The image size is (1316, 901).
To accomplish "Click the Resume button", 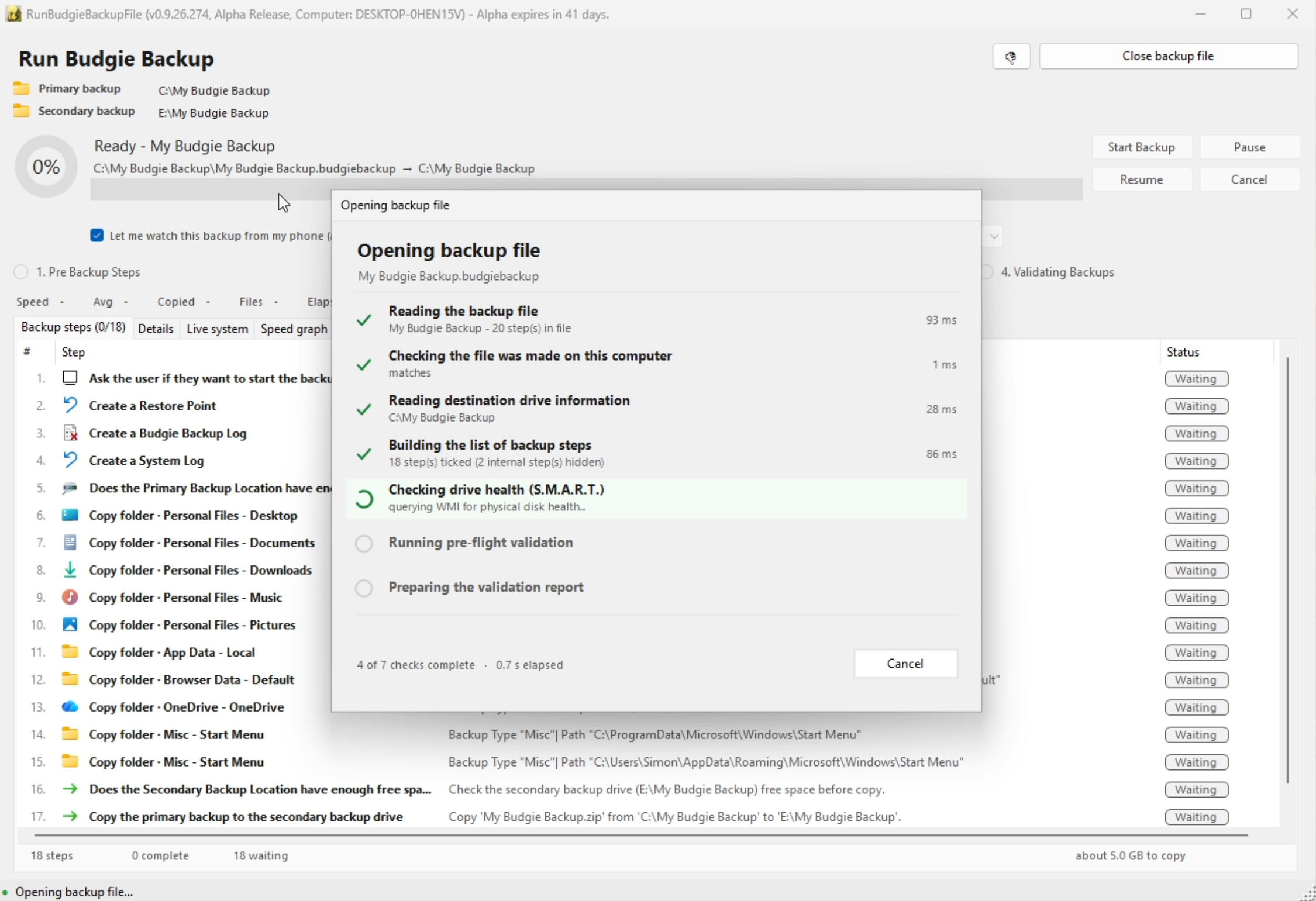I will (x=1141, y=179).
